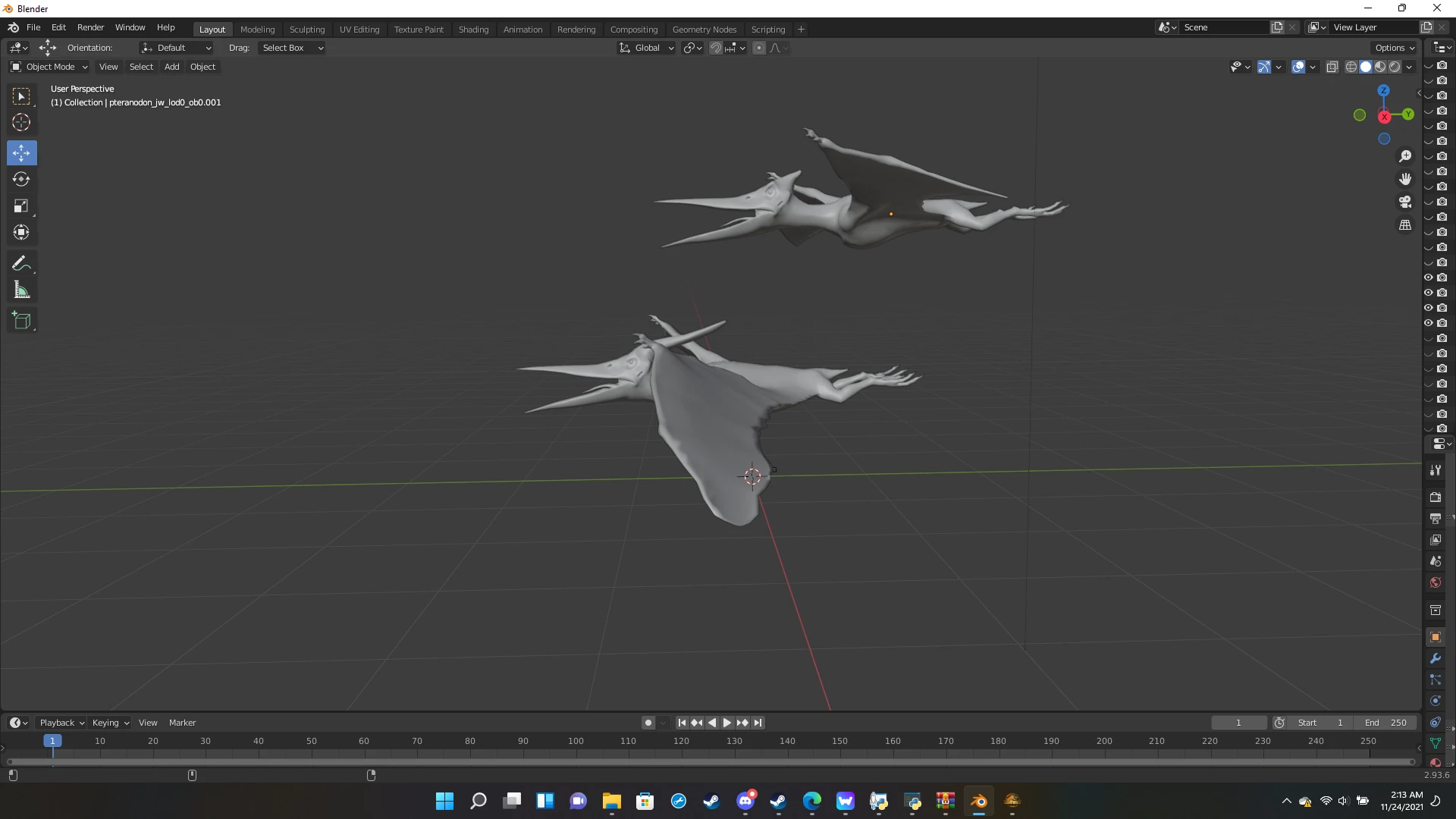
Task: Select the Rotate tool in toolbar
Action: tap(21, 180)
